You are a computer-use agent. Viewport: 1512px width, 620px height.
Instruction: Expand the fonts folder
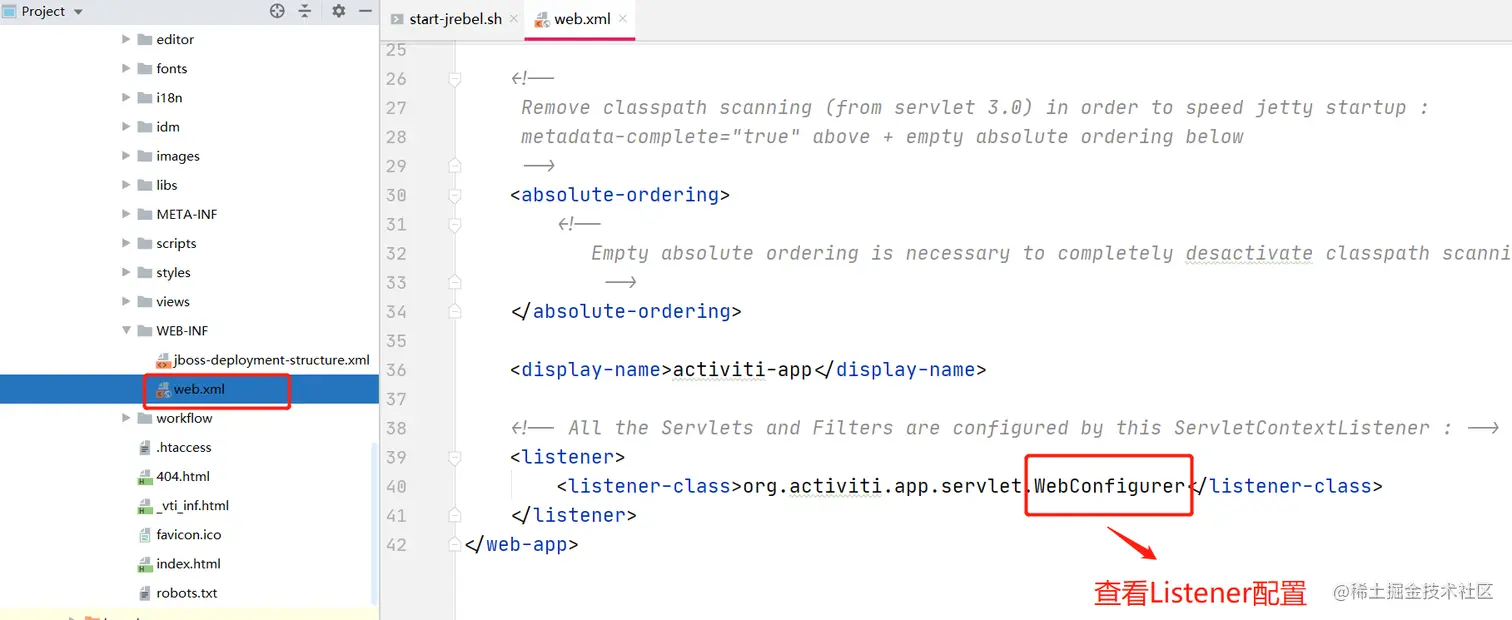pyautogui.click(x=126, y=69)
